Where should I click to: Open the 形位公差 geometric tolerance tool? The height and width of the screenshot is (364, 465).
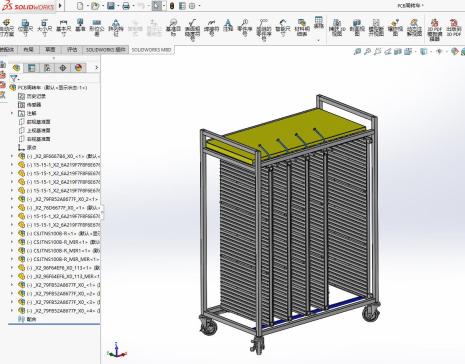pos(97,27)
